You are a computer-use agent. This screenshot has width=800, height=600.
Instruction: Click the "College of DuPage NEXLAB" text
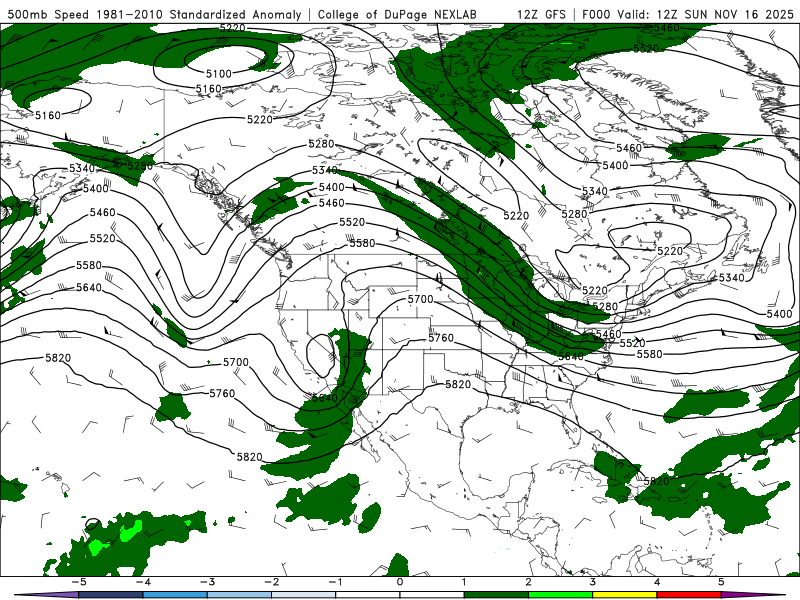pyautogui.click(x=397, y=14)
